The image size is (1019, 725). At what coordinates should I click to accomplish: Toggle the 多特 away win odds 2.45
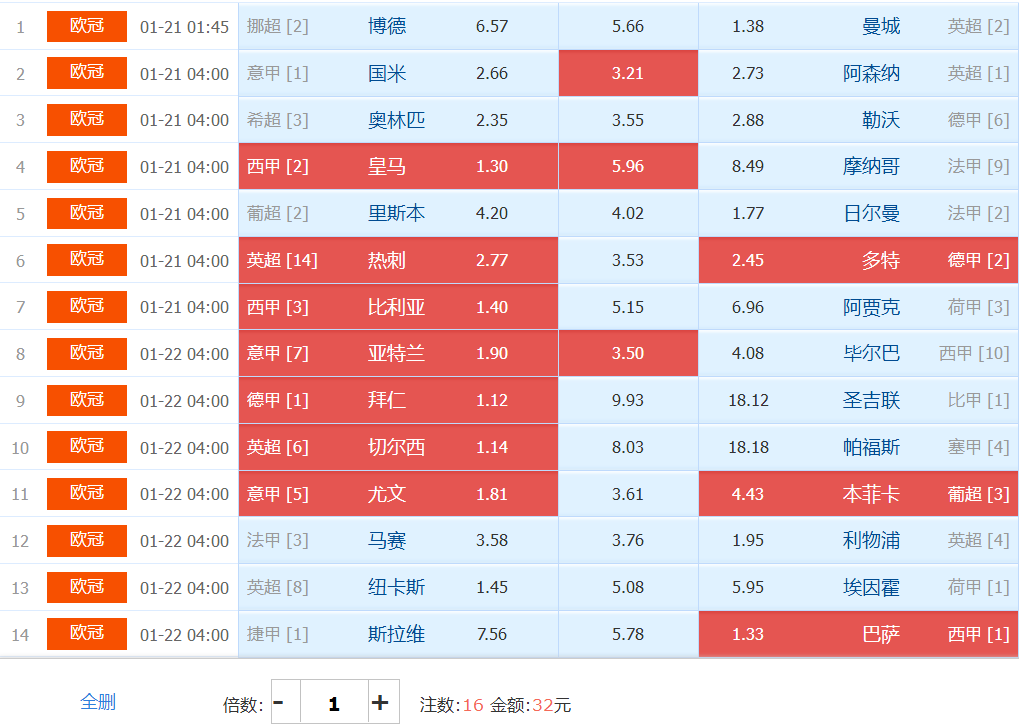(x=857, y=261)
